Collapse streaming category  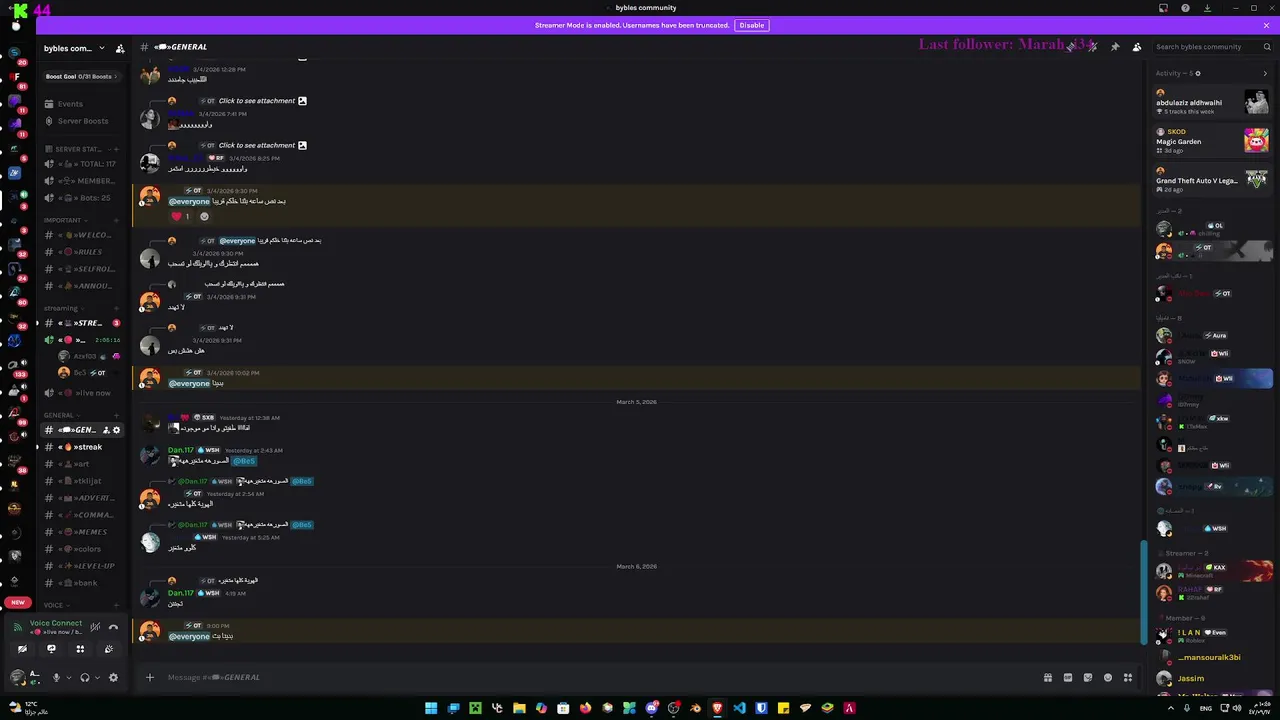click(64, 308)
